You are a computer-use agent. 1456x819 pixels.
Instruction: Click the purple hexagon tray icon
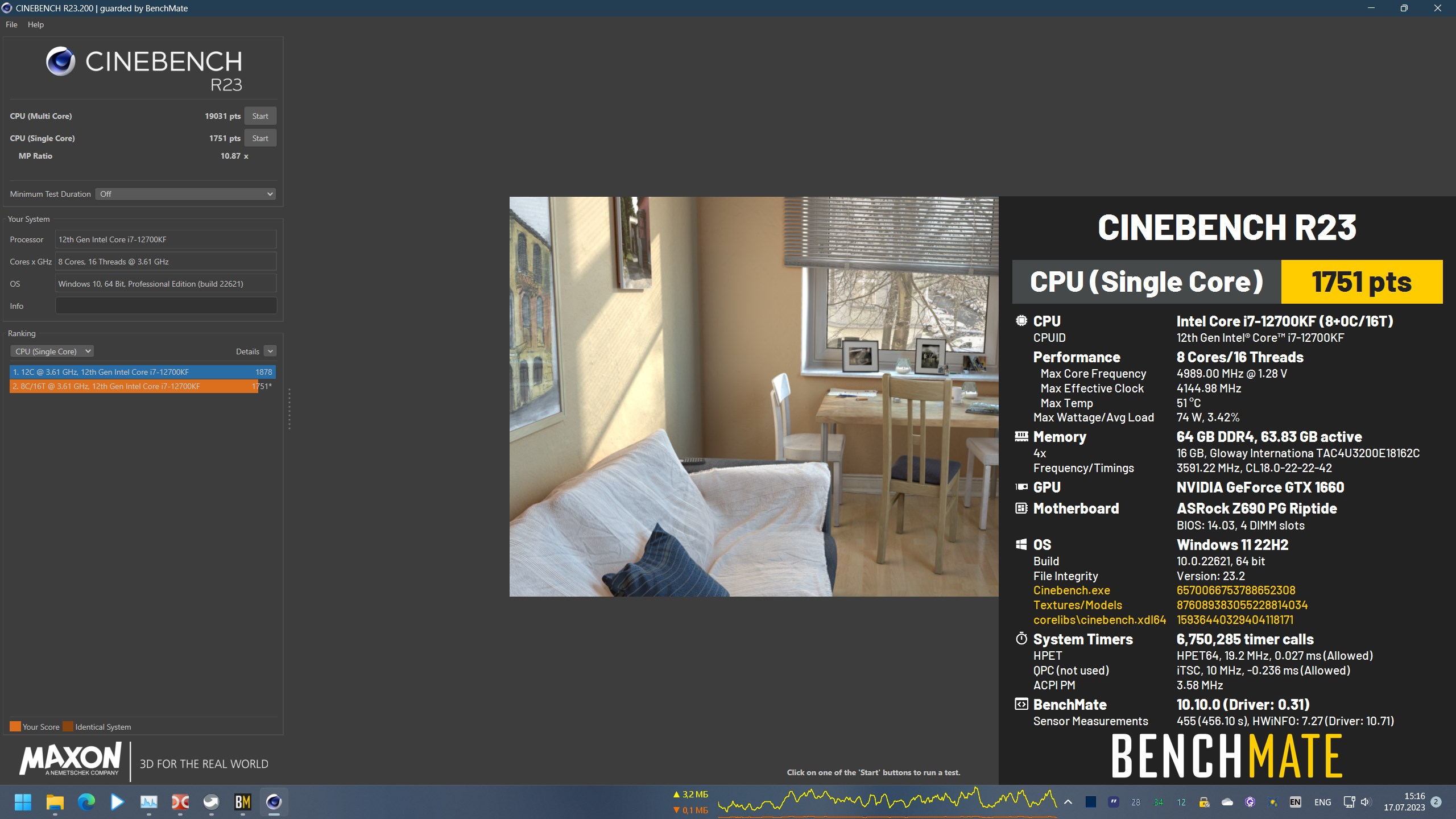point(1250,802)
